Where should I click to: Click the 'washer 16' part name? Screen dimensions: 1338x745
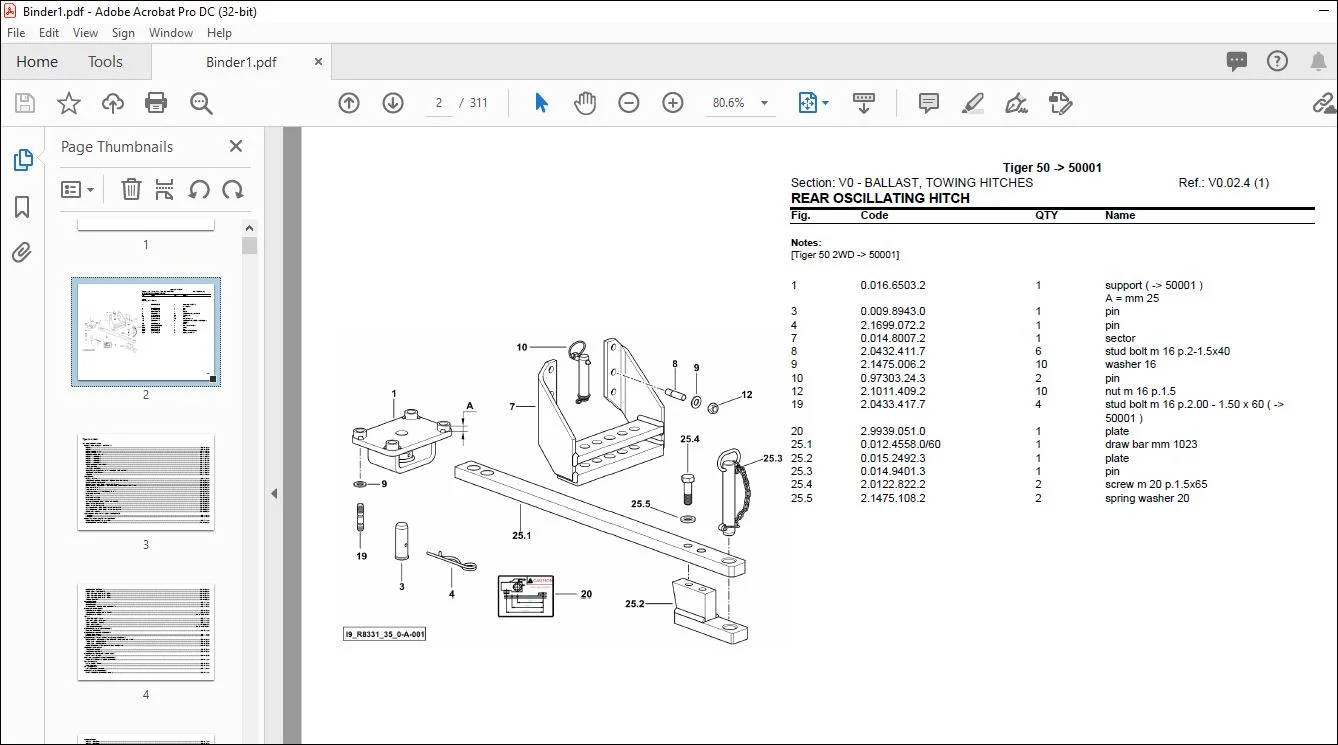(x=1130, y=365)
